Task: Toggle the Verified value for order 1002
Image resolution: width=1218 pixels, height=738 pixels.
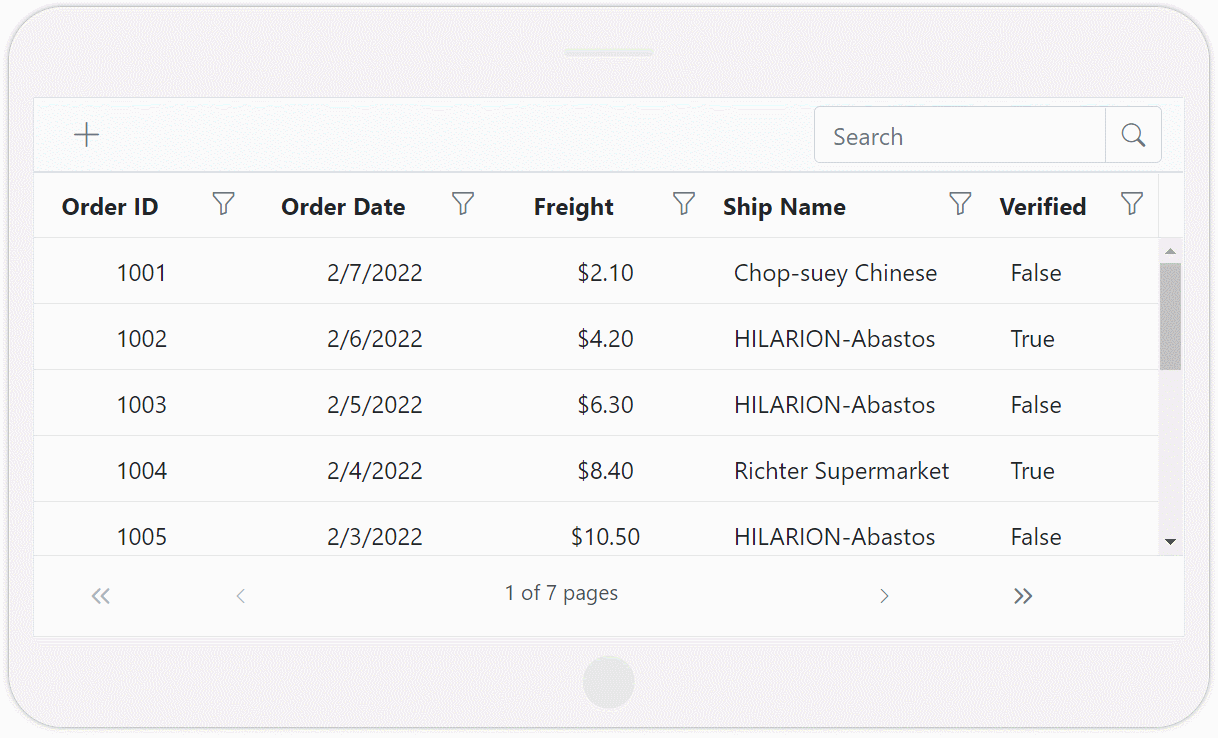Action: tap(1032, 339)
